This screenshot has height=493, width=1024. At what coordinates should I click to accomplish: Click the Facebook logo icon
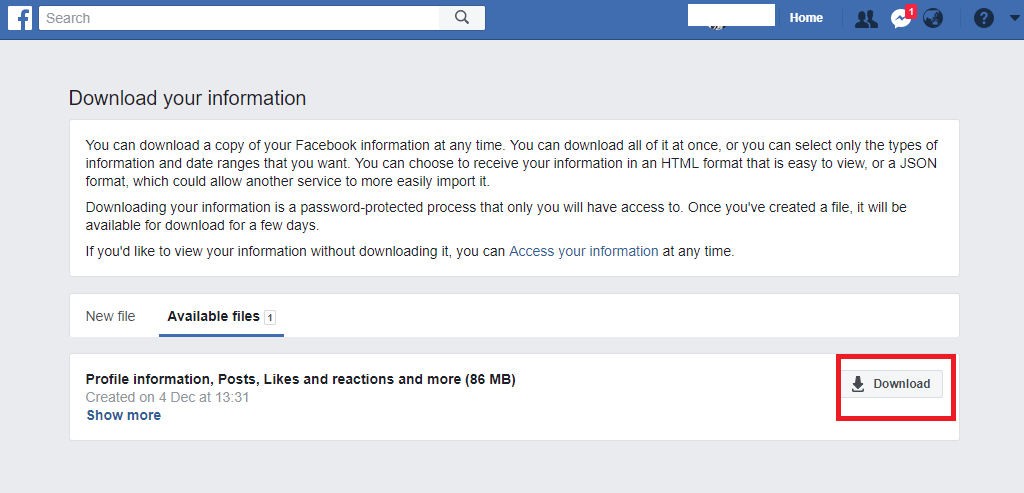20,18
